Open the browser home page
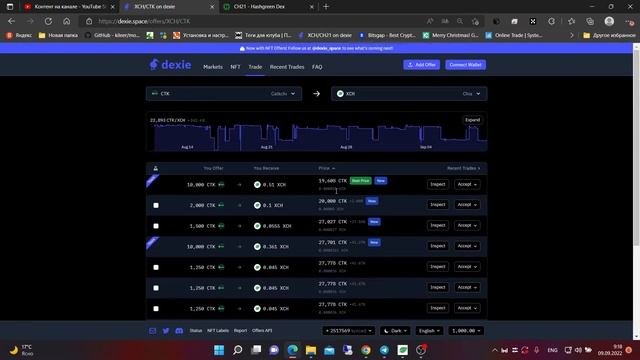This screenshot has width=640, height=360. click(67, 21)
